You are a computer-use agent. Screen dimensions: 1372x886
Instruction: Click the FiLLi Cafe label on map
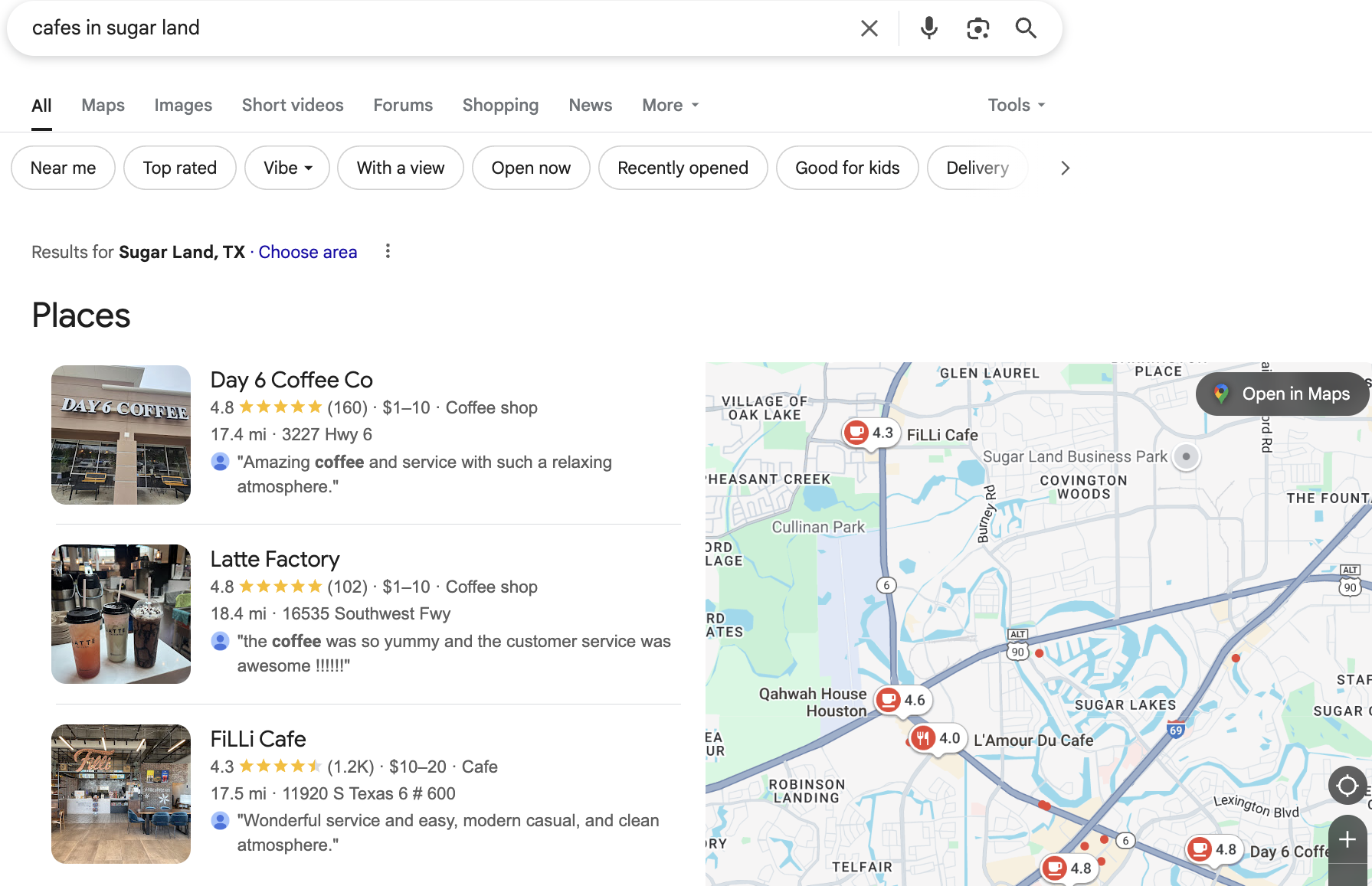942,435
